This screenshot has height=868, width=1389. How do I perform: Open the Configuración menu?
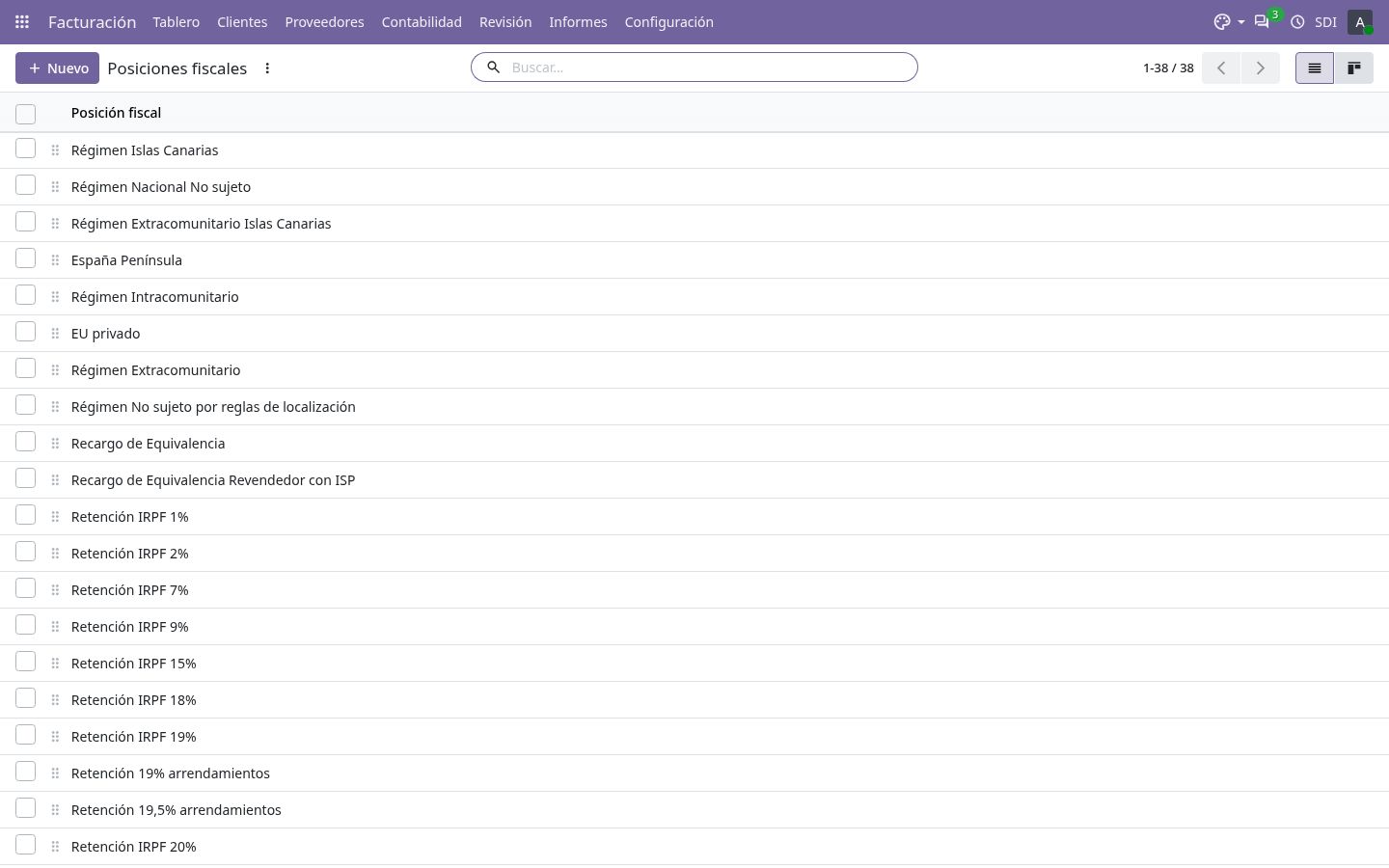[668, 21]
